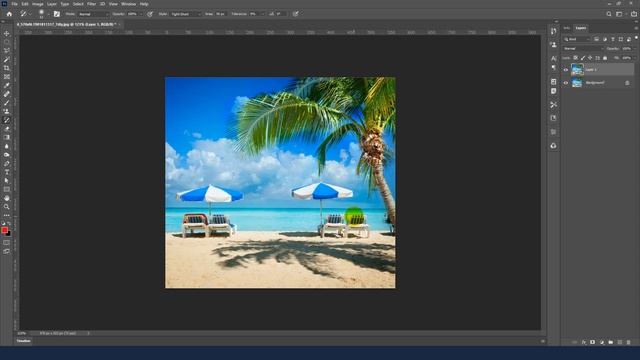Screen dimensions: 640x360
Task: Click the delete layer trash icon
Action: point(628,342)
